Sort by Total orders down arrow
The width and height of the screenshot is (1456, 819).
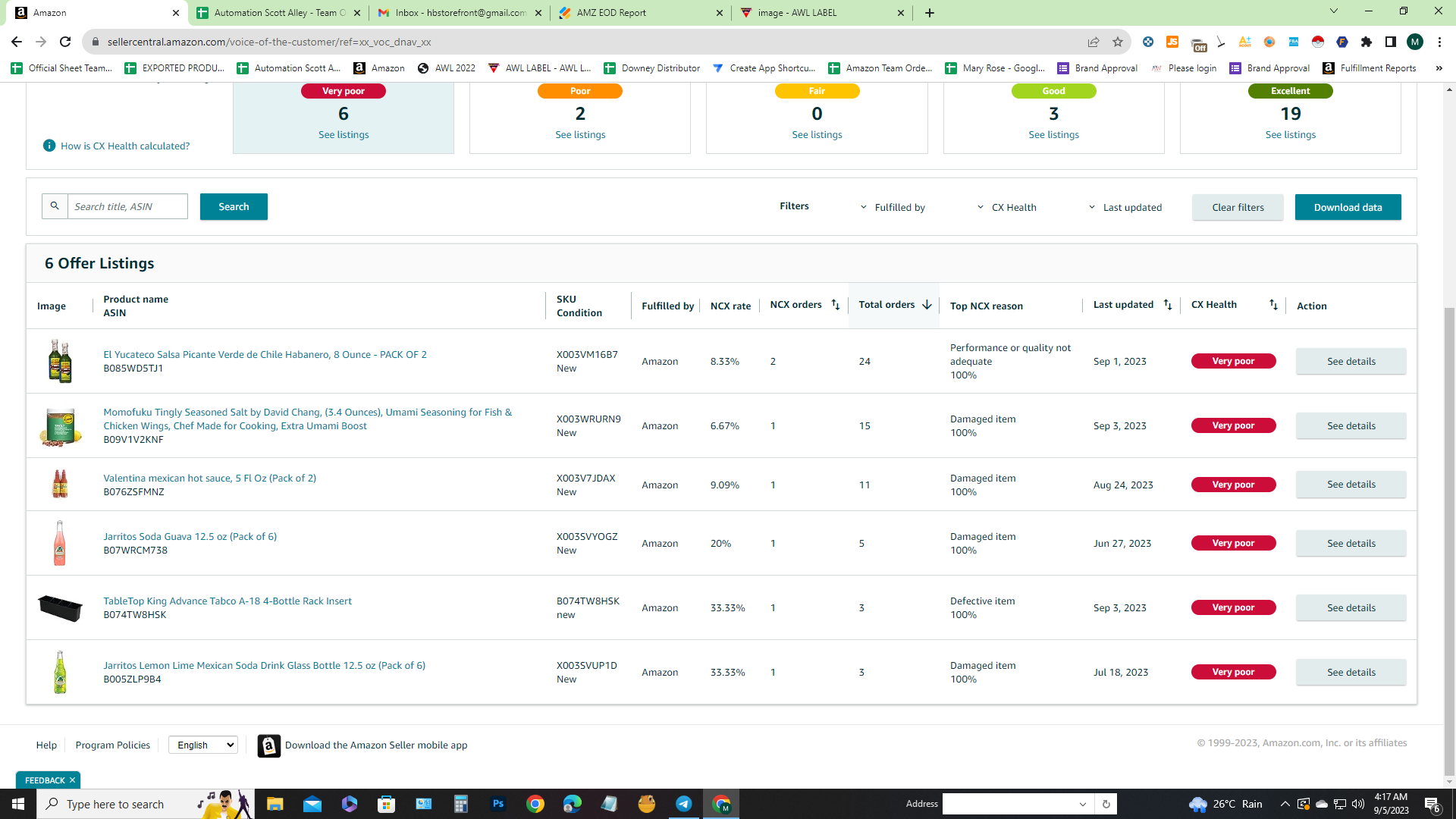click(927, 305)
